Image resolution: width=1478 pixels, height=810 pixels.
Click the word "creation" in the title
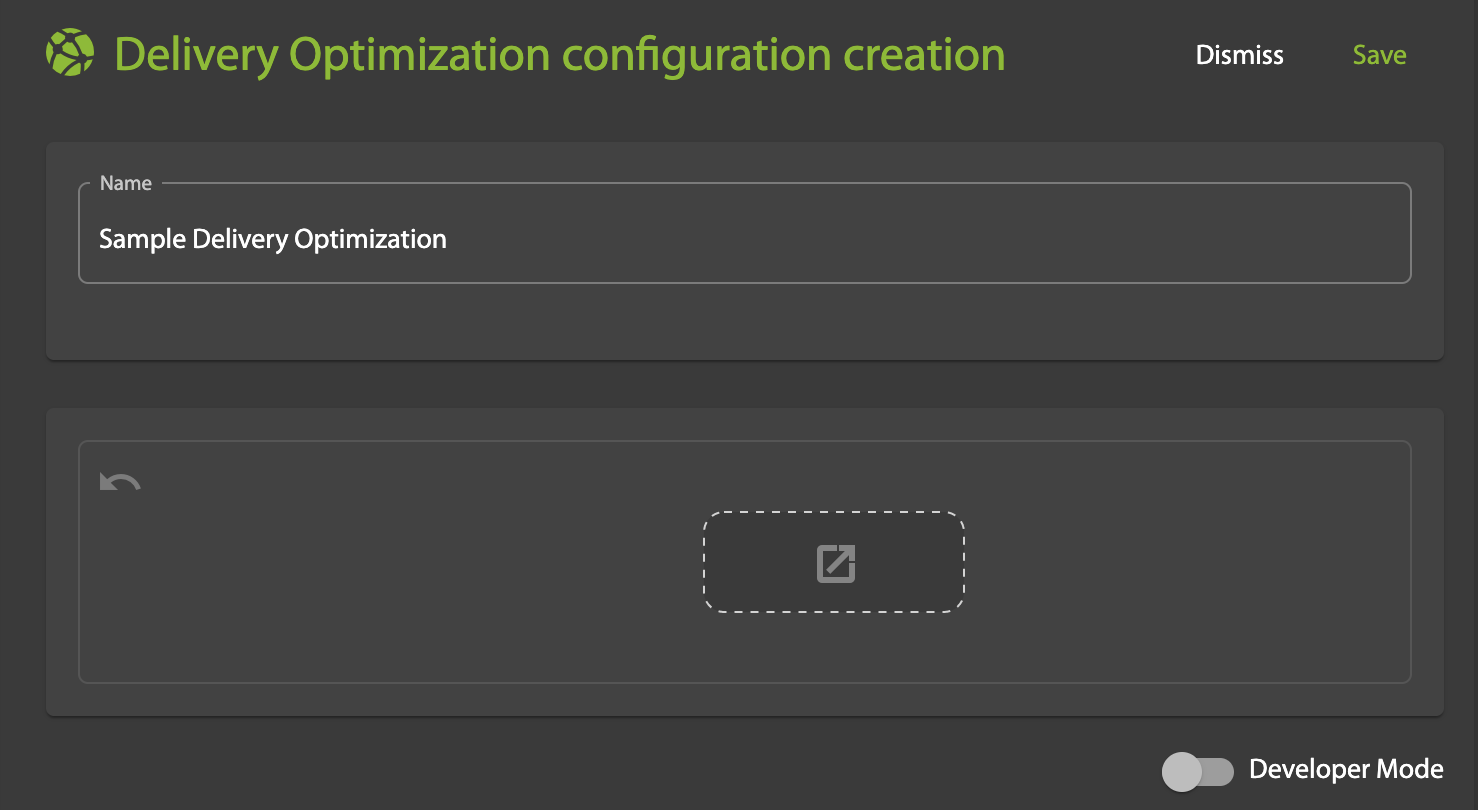tap(923, 55)
